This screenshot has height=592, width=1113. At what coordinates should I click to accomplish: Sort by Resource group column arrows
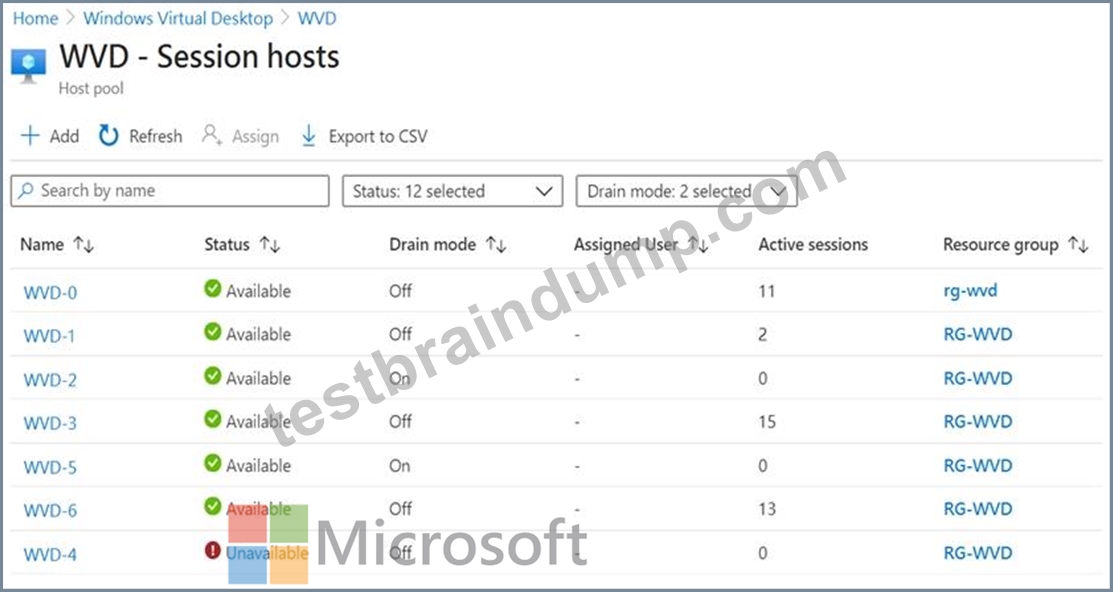(x=1078, y=246)
